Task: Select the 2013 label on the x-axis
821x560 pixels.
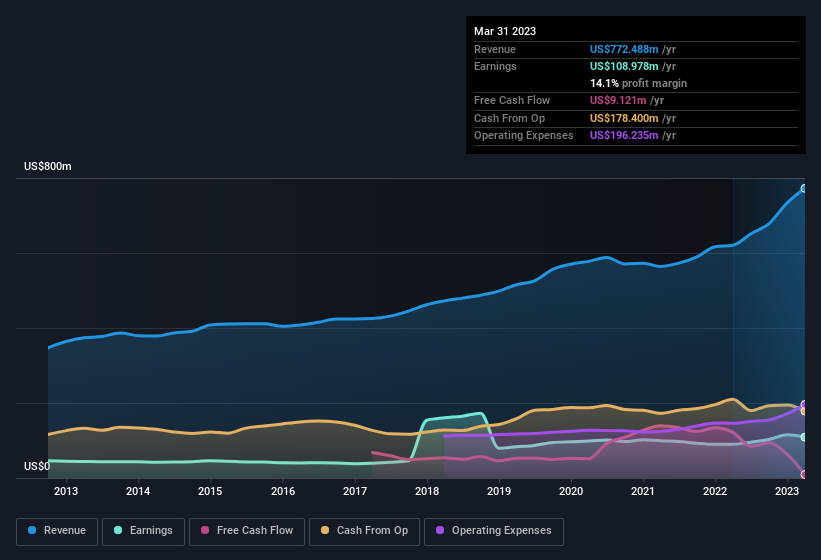Action: (66, 491)
